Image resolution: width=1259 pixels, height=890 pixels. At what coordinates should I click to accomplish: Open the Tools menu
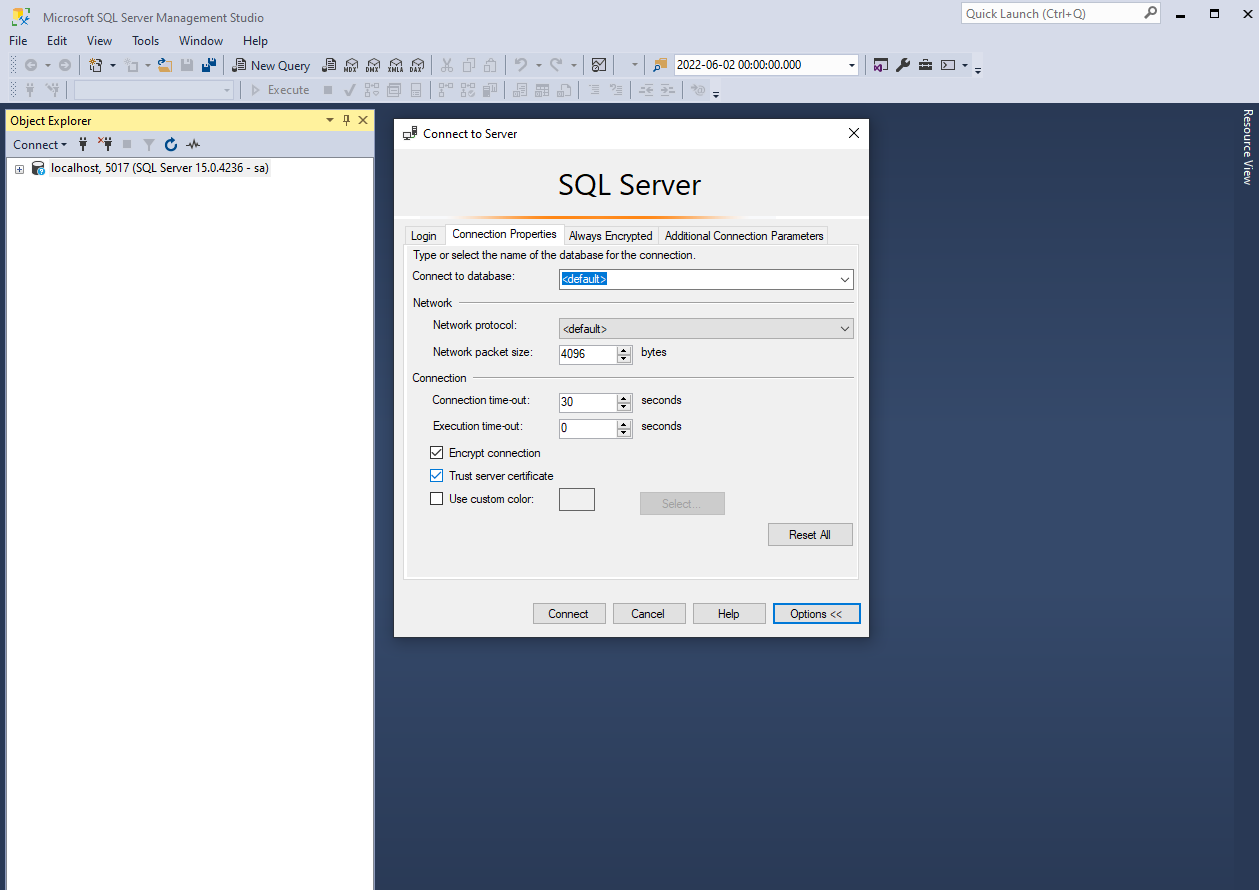pos(146,41)
